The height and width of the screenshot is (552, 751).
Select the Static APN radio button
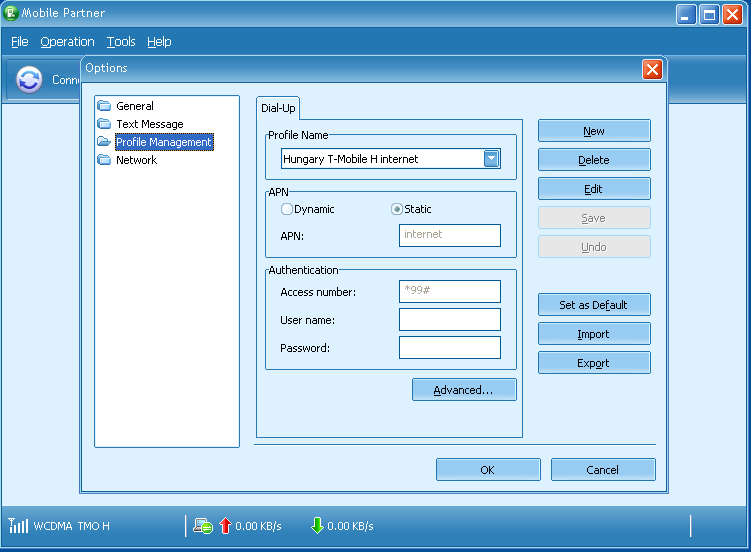click(397, 209)
